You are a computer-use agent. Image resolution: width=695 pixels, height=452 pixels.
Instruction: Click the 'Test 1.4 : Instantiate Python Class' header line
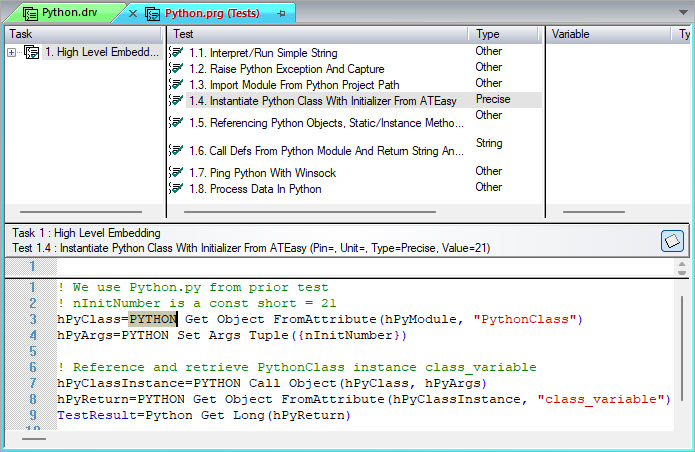click(x=251, y=248)
